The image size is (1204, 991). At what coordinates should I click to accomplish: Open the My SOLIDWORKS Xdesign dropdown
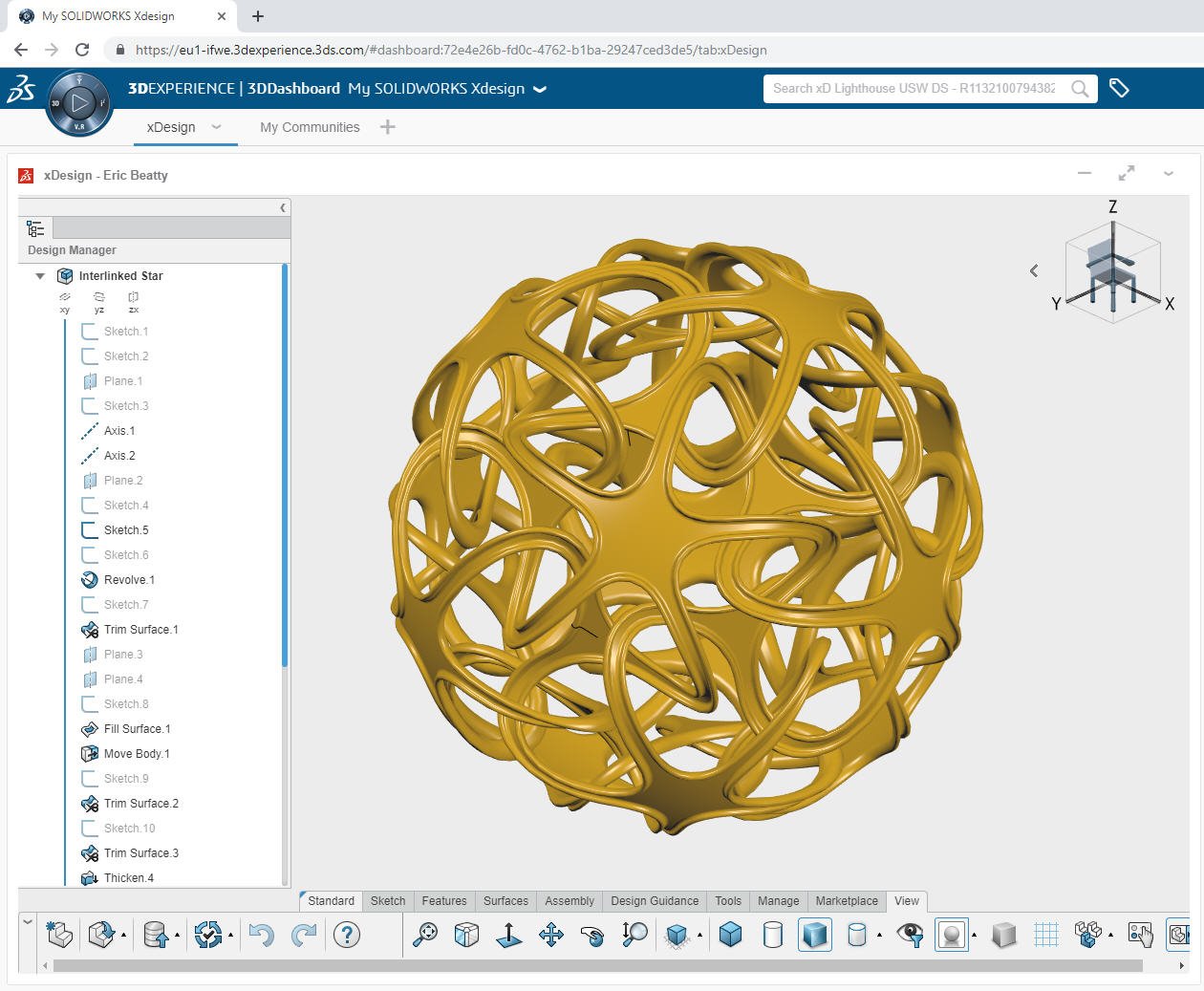[540, 89]
